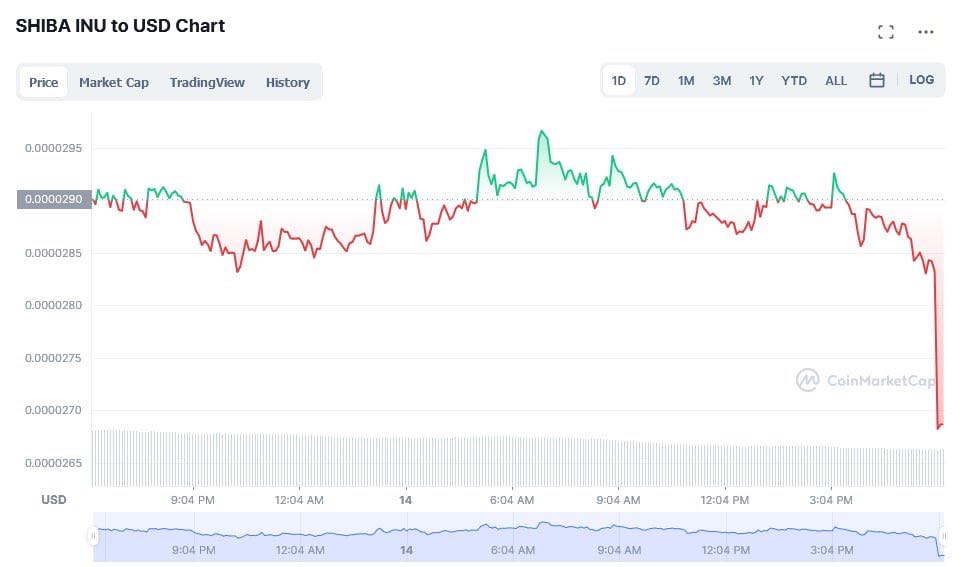This screenshot has height=567, width=969.
Task: Click the CoinMarketCap watermark logo
Action: pyautogui.click(x=865, y=380)
